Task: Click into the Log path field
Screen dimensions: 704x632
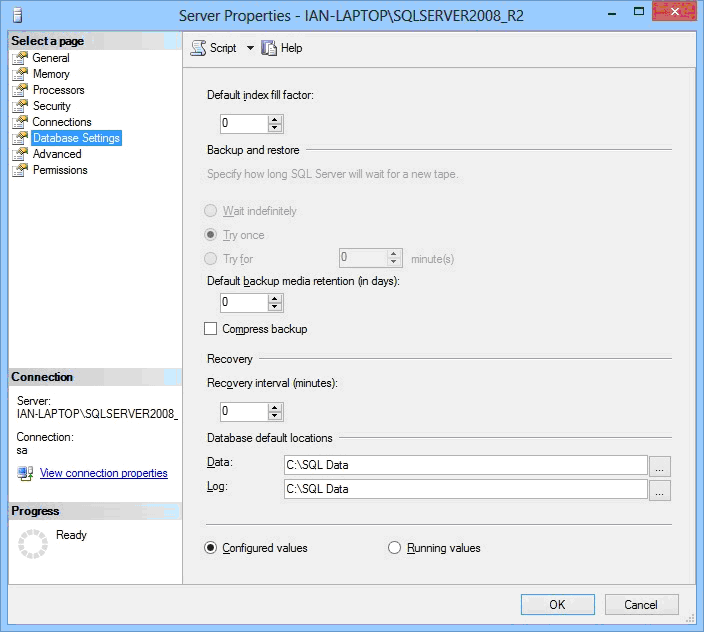Action: coord(465,489)
